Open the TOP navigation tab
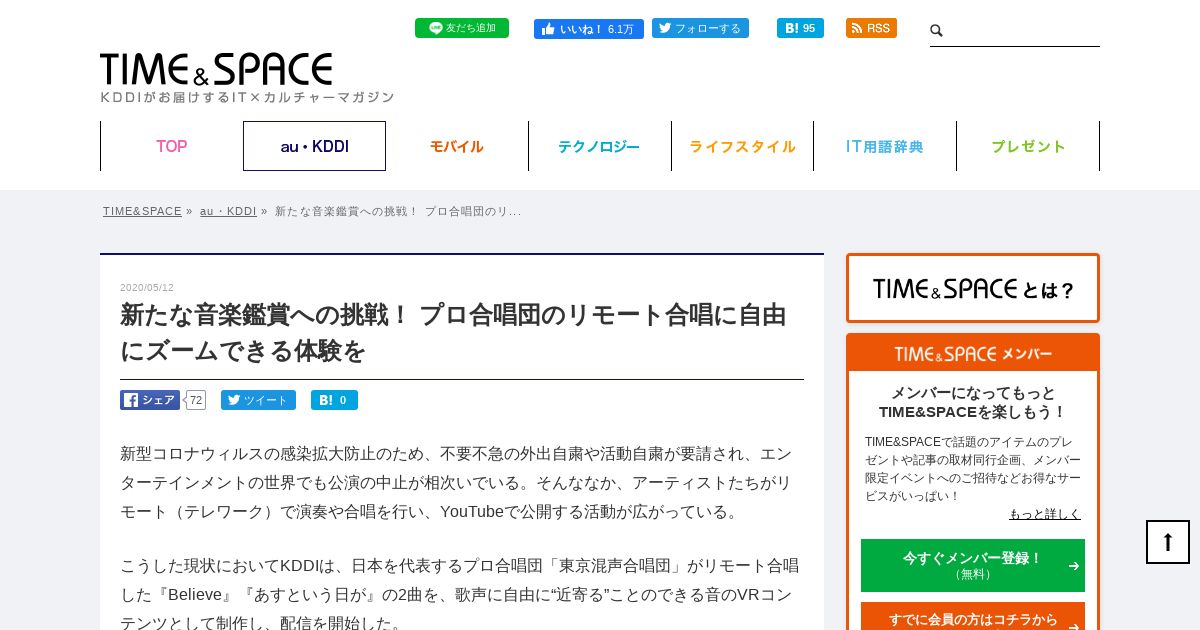1200x630 pixels. coord(171,146)
